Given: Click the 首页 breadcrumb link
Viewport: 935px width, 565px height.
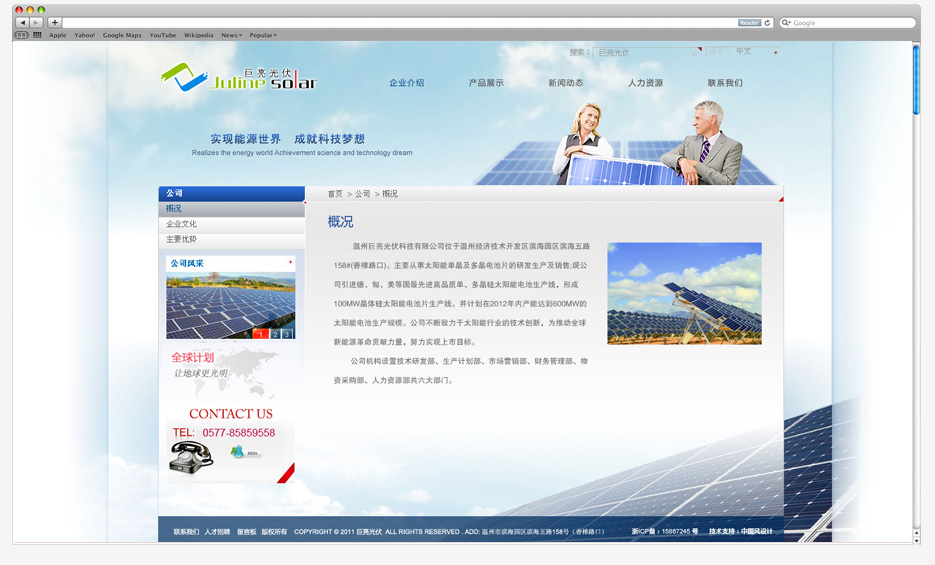Looking at the screenshot, I should pos(335,194).
